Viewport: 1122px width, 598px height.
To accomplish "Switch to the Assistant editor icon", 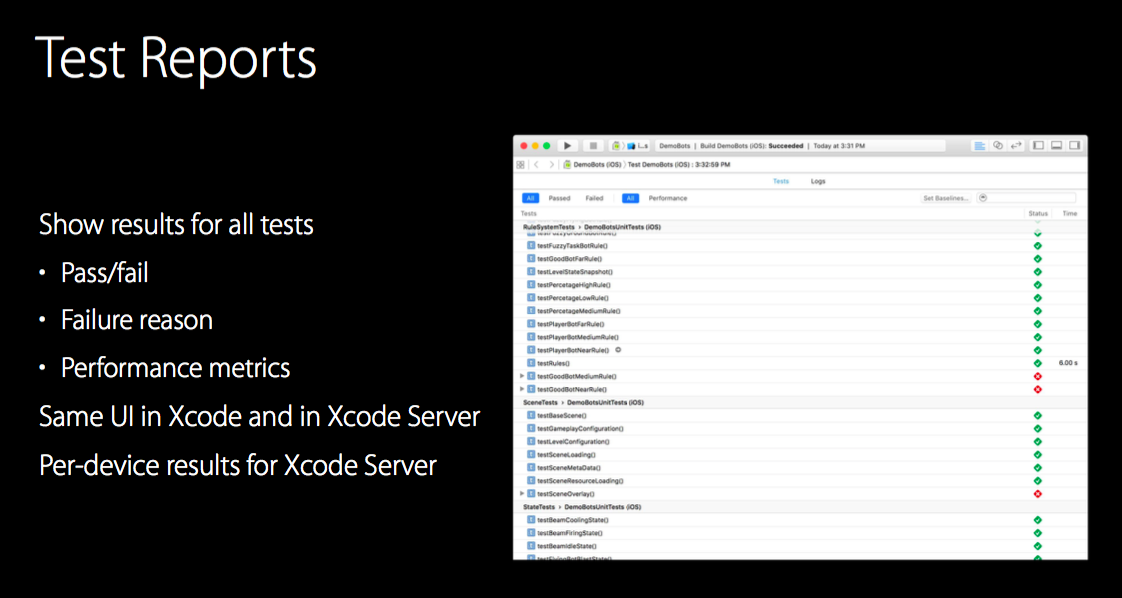I will pyautogui.click(x=998, y=146).
